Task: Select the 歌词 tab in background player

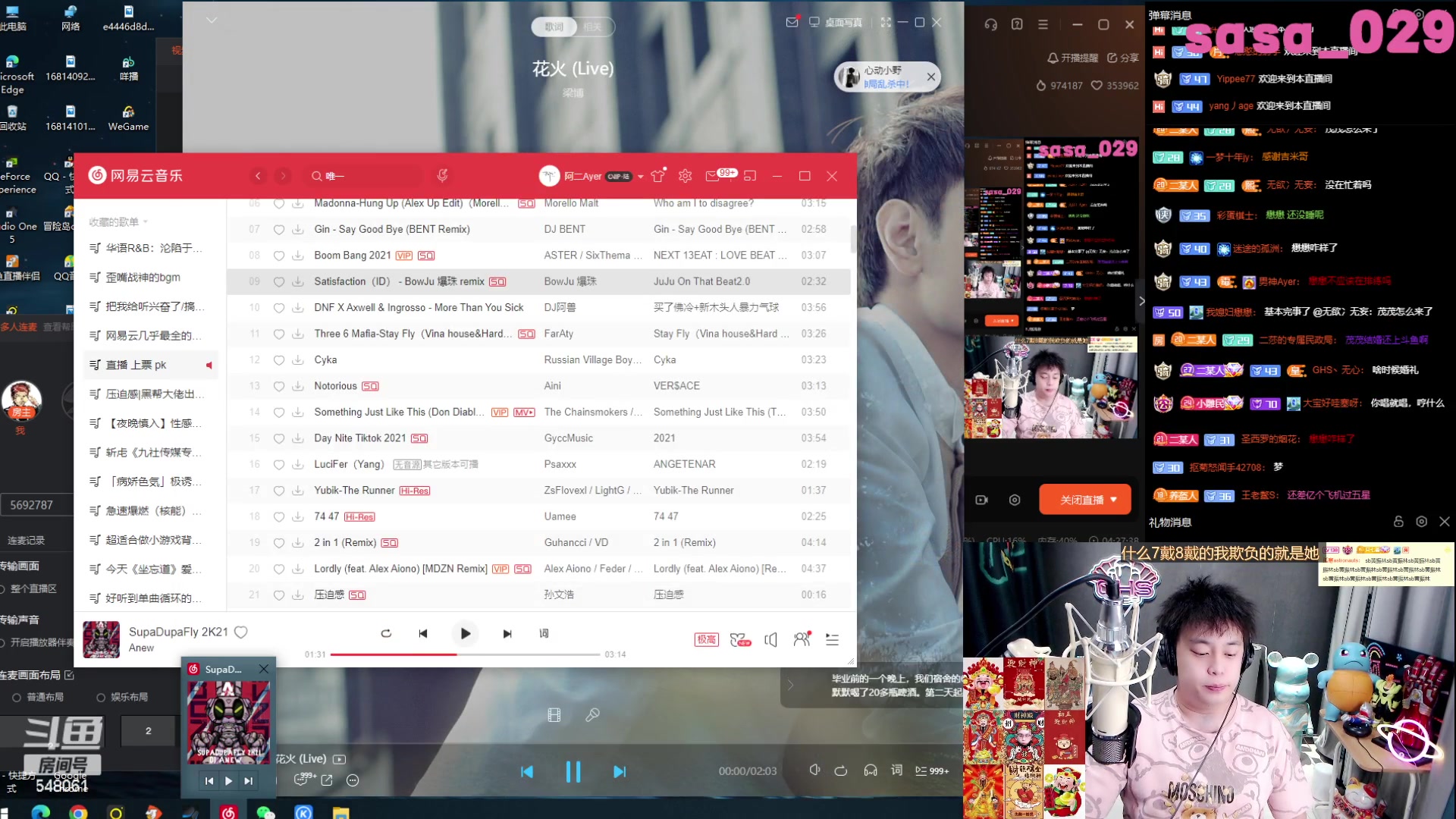Action: coord(554,27)
